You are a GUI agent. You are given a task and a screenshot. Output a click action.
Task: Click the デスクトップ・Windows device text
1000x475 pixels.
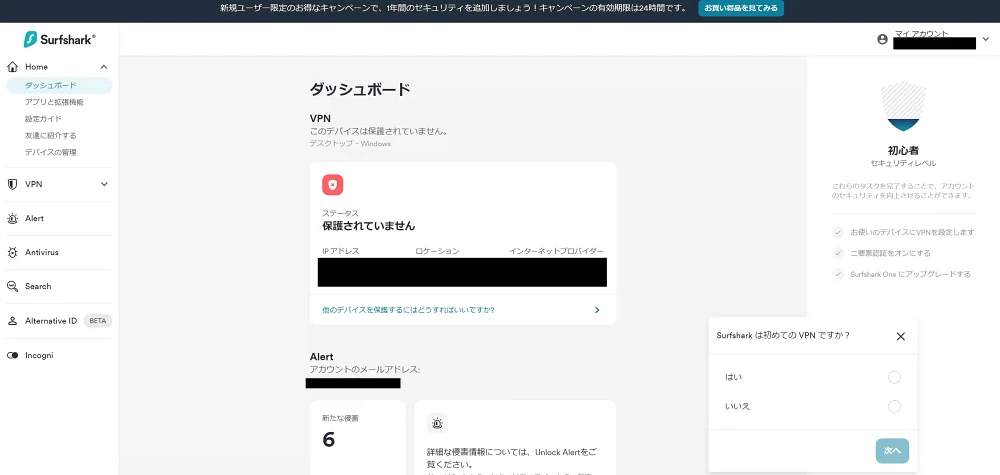coord(350,143)
